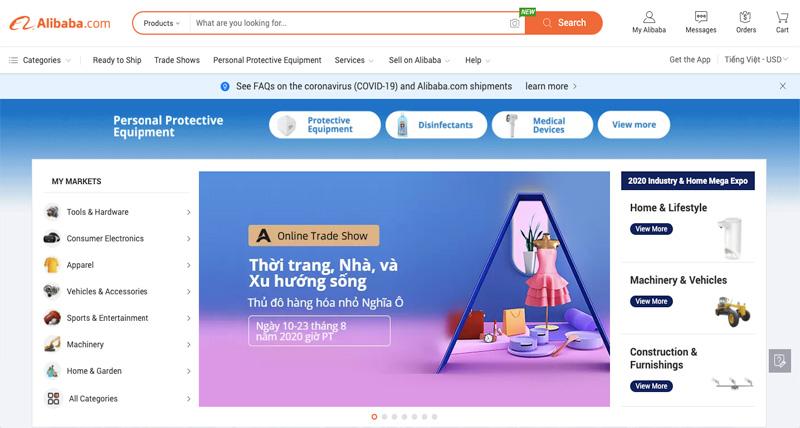This screenshot has width=800, height=428.
Task: Select the third carousel indicator dot
Action: pos(394,417)
